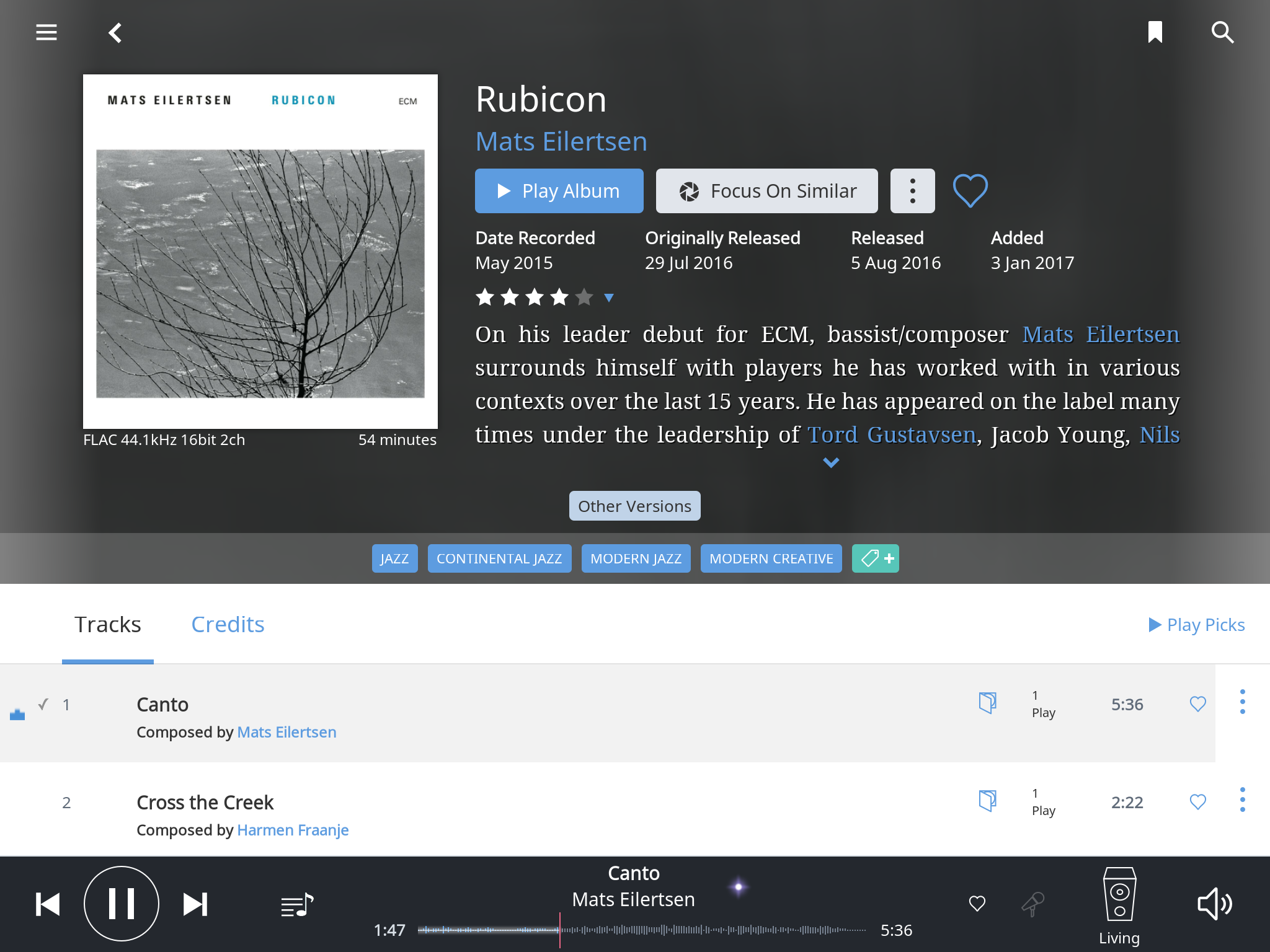
Task: Select the Living zone speaker icon
Action: (x=1119, y=894)
